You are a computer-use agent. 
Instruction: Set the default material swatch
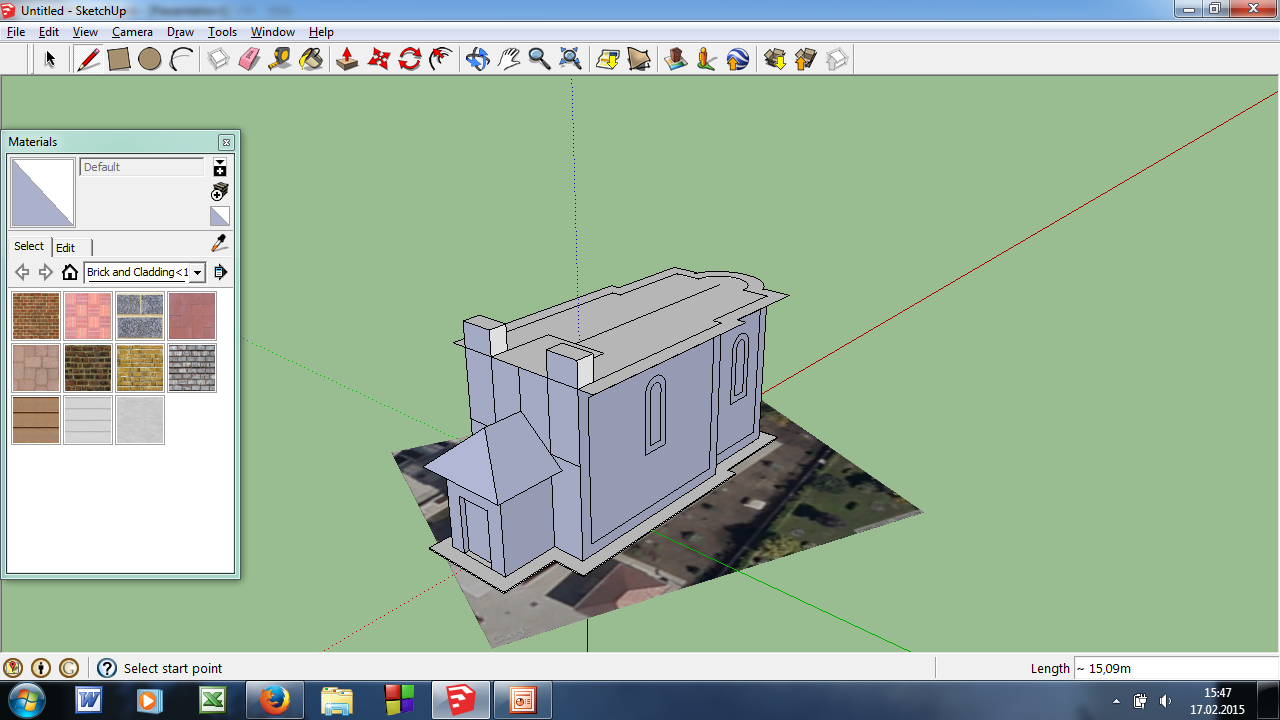point(220,216)
